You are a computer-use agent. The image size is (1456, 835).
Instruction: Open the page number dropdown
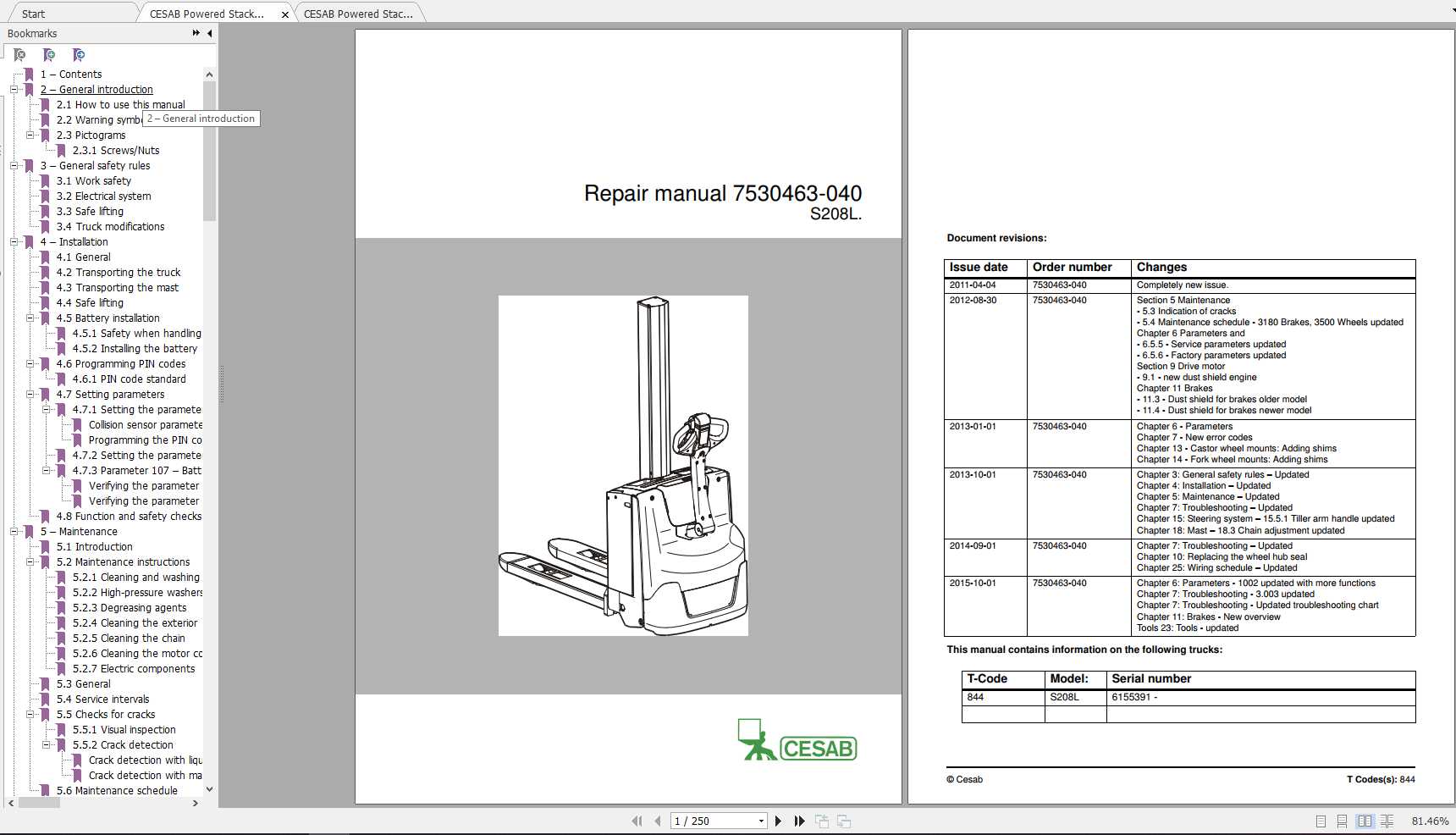tap(761, 821)
